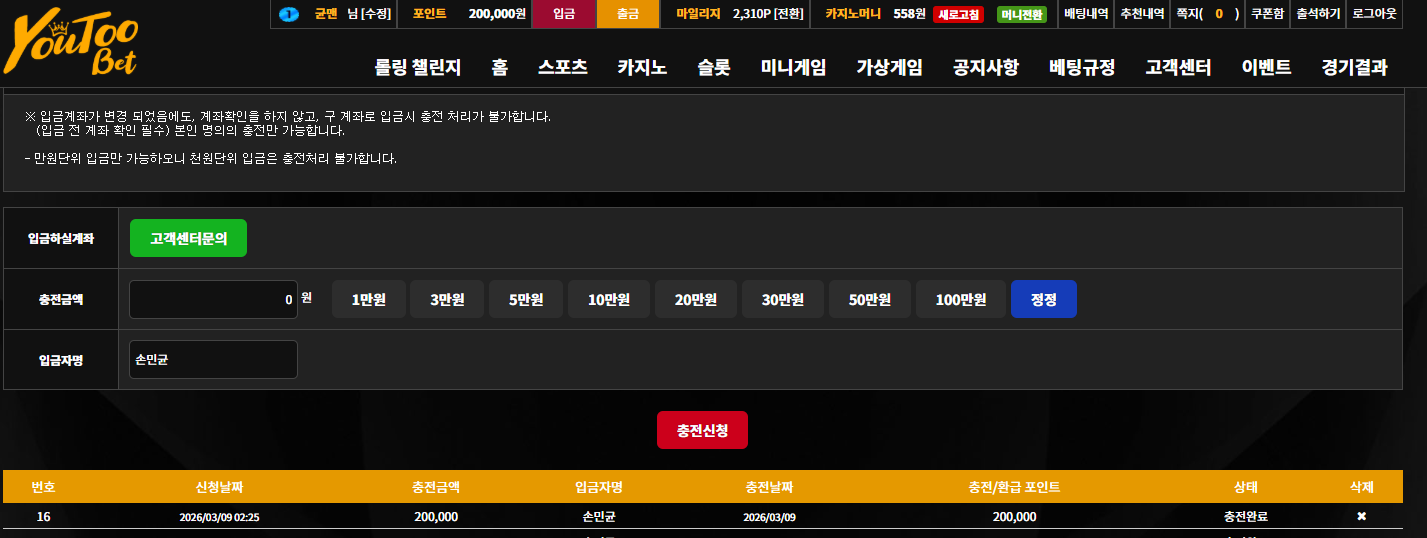Click 로그아웃 to log out
The height and width of the screenshot is (538, 1427).
point(1374,14)
